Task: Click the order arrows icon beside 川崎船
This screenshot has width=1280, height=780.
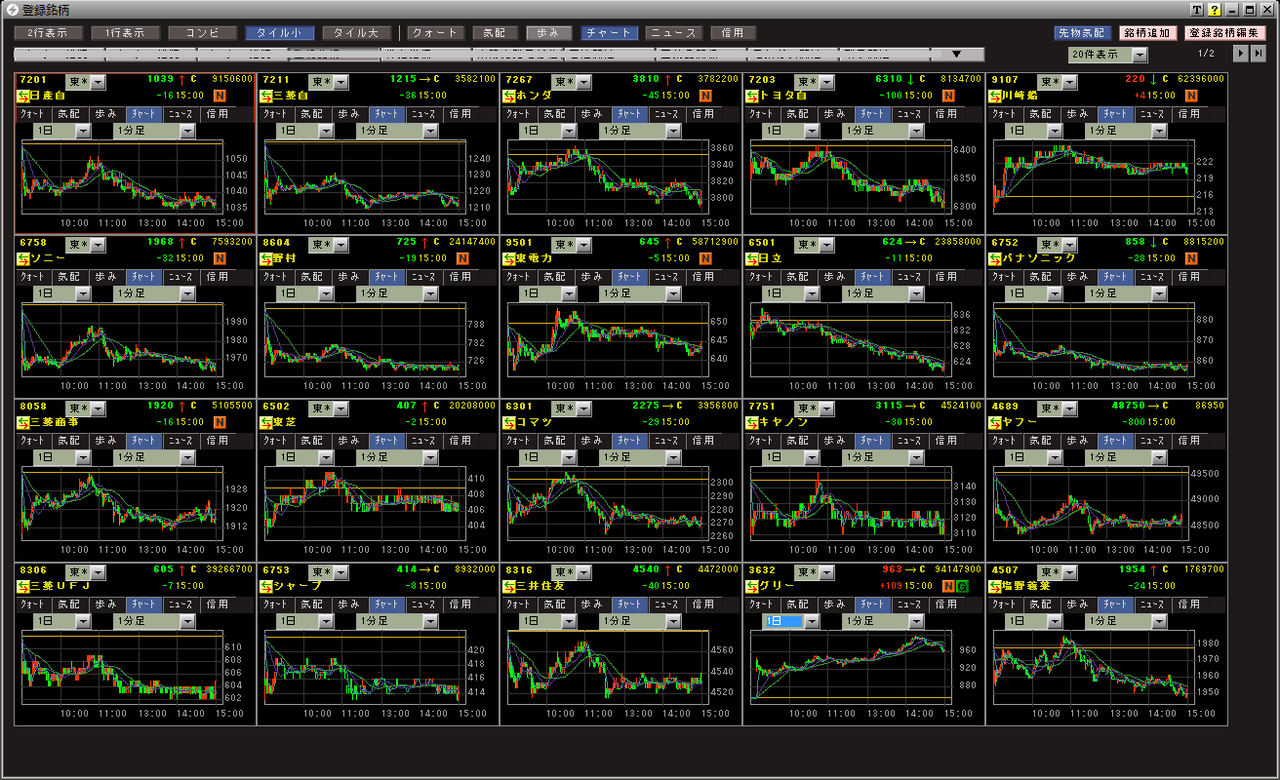Action: [996, 96]
